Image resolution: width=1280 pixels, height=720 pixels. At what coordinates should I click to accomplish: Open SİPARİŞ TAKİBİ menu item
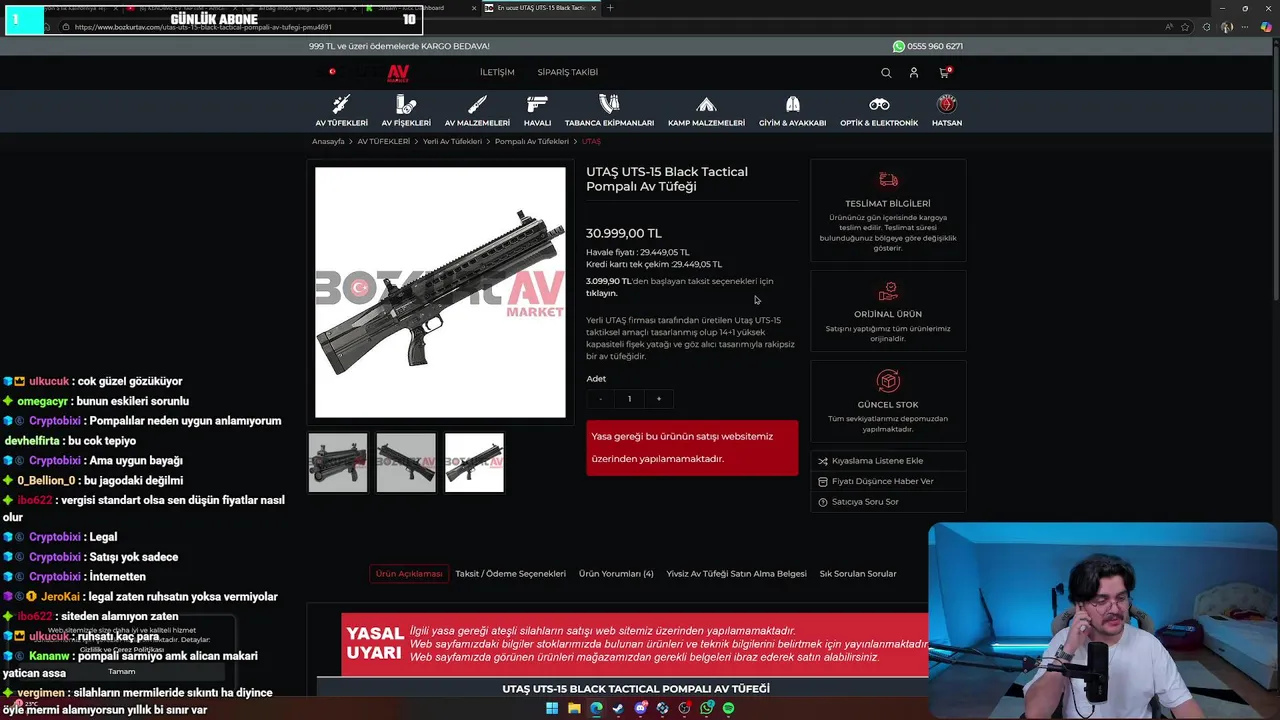pos(567,72)
